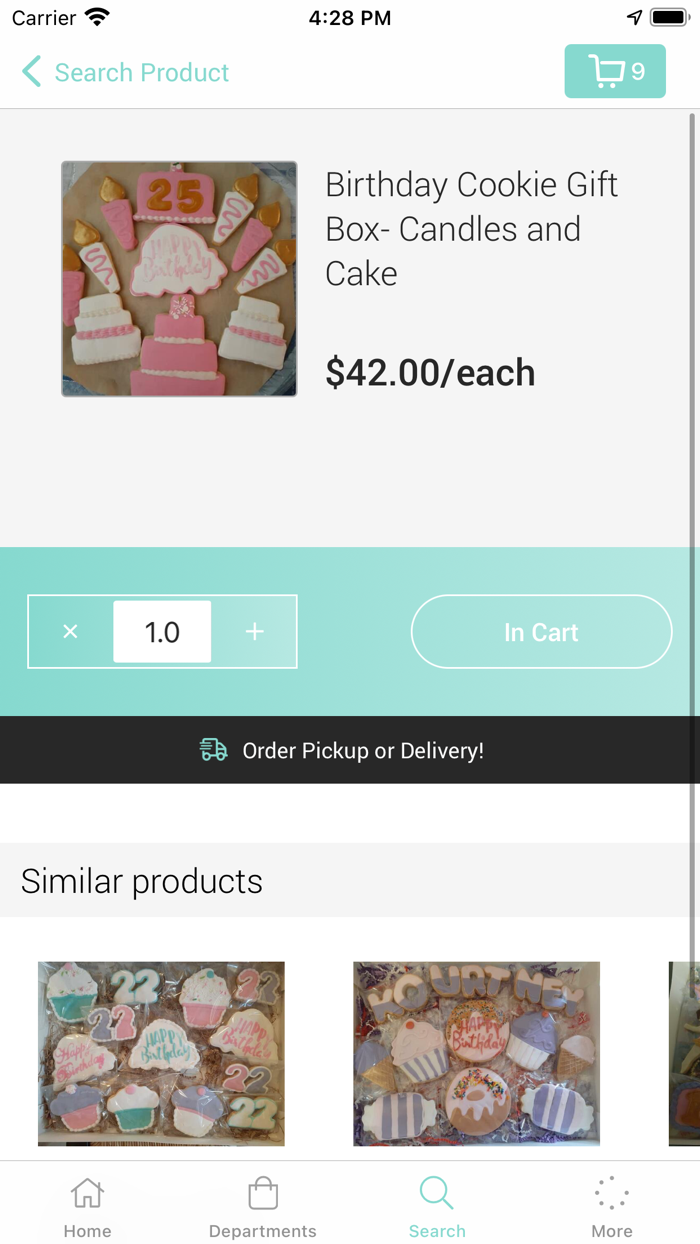This screenshot has height=1244, width=700.
Task: Edit the quantity field showing 1.0
Action: 162,632
